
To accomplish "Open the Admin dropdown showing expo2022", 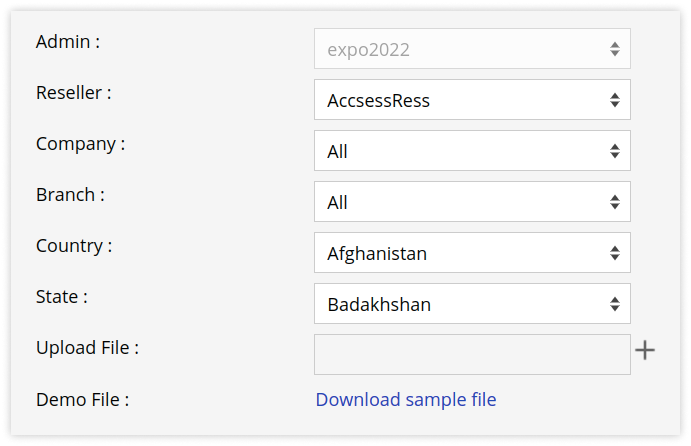I will click(x=472, y=49).
